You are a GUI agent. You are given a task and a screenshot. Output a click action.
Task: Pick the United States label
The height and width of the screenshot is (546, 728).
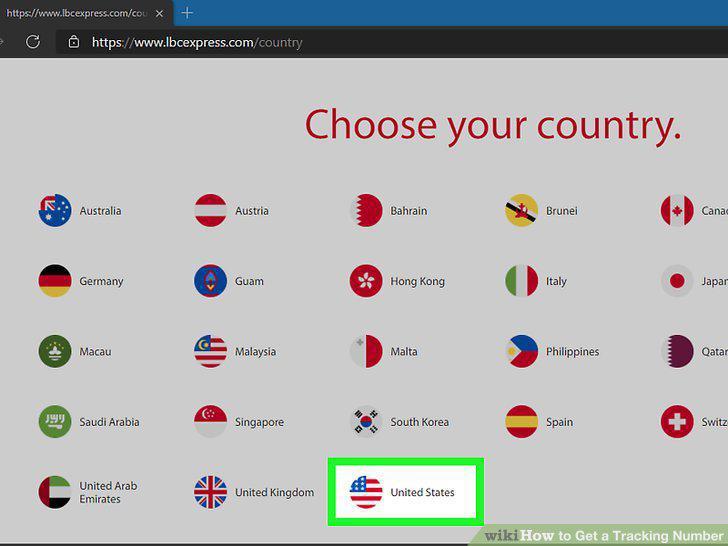[422, 493]
